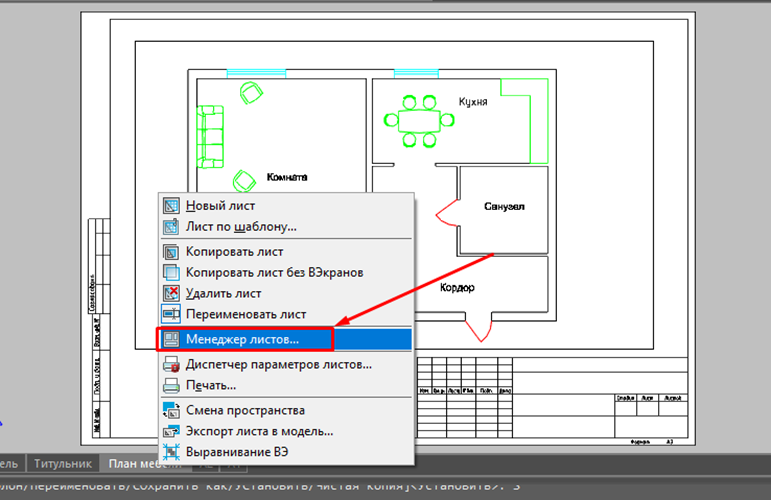Click the Новый лист icon
The height and width of the screenshot is (500, 771).
pos(171,206)
